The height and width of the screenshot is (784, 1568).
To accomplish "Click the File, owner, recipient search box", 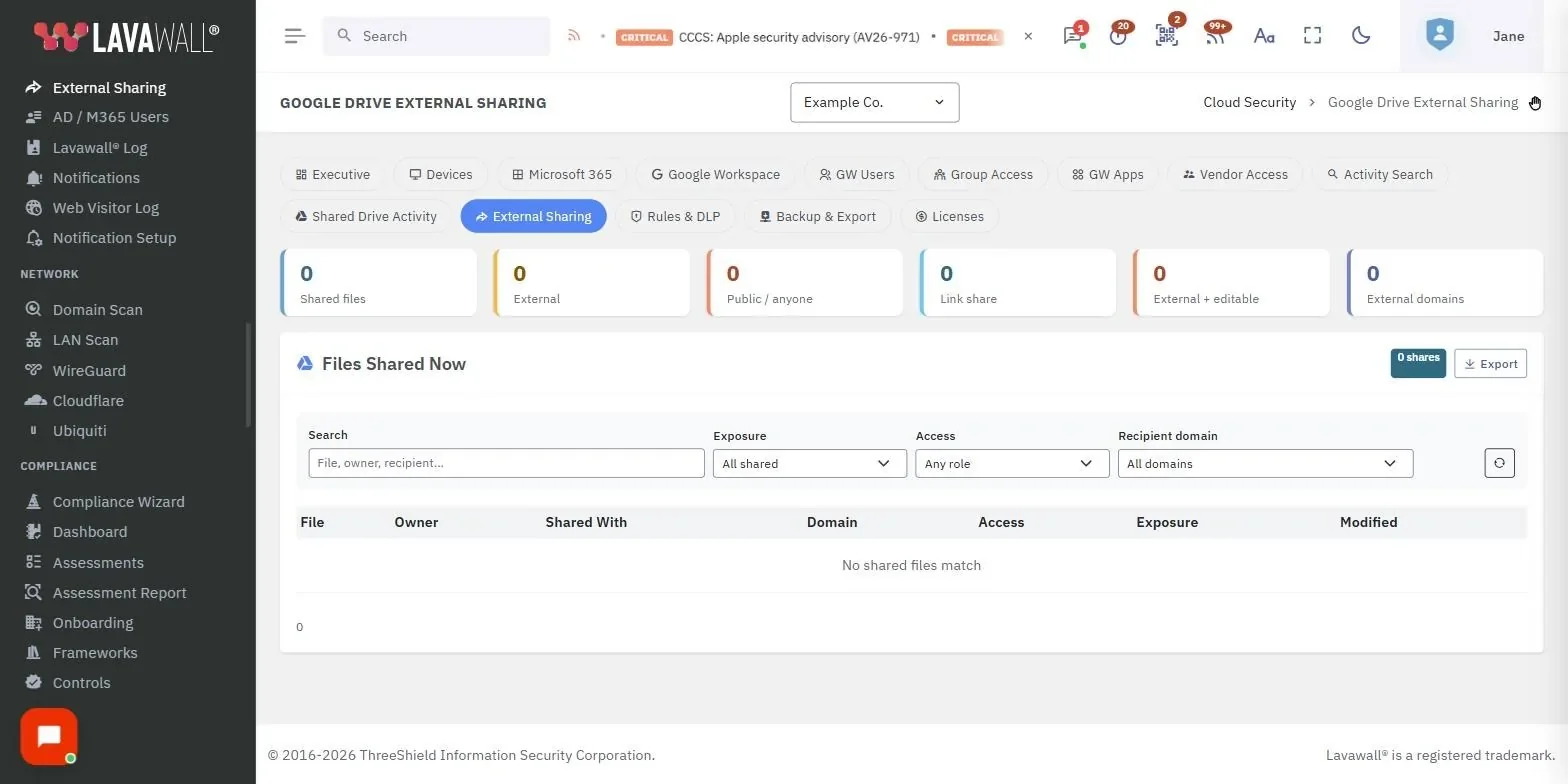I will click(506, 463).
